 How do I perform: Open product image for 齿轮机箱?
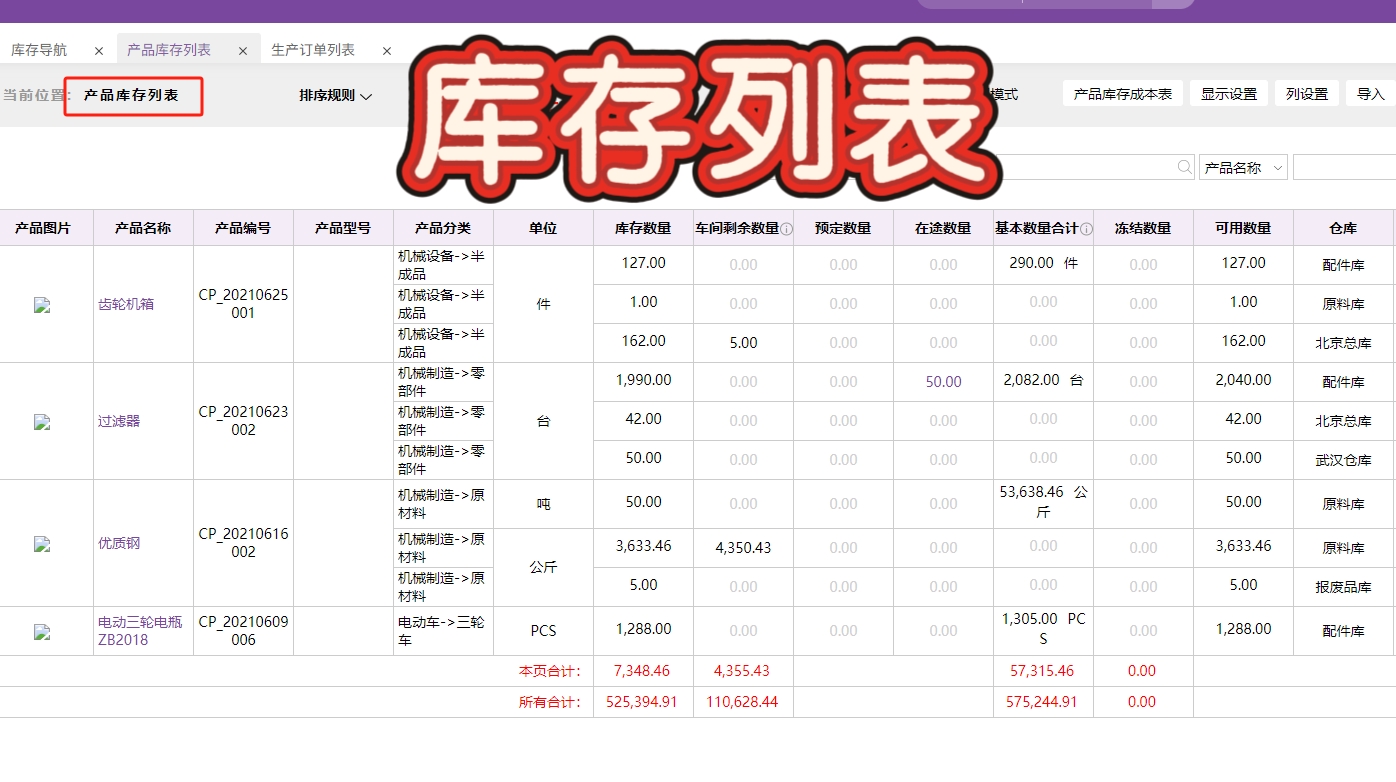(x=42, y=305)
